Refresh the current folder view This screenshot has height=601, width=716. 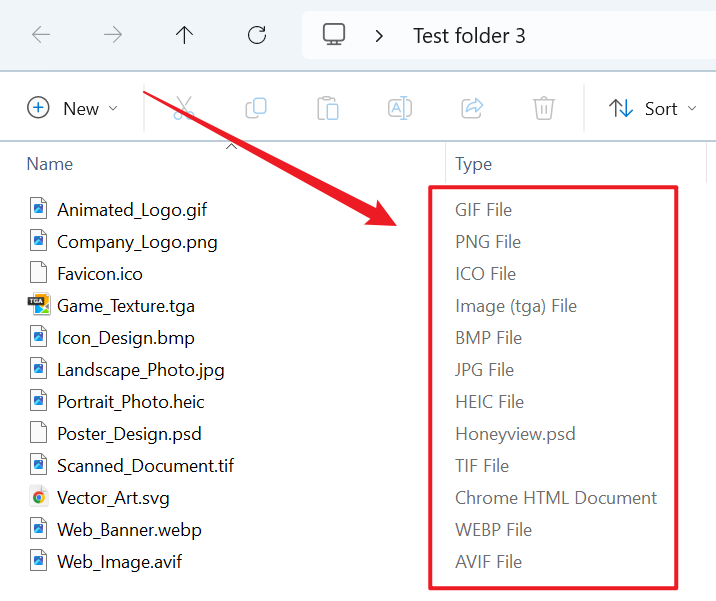click(x=257, y=35)
